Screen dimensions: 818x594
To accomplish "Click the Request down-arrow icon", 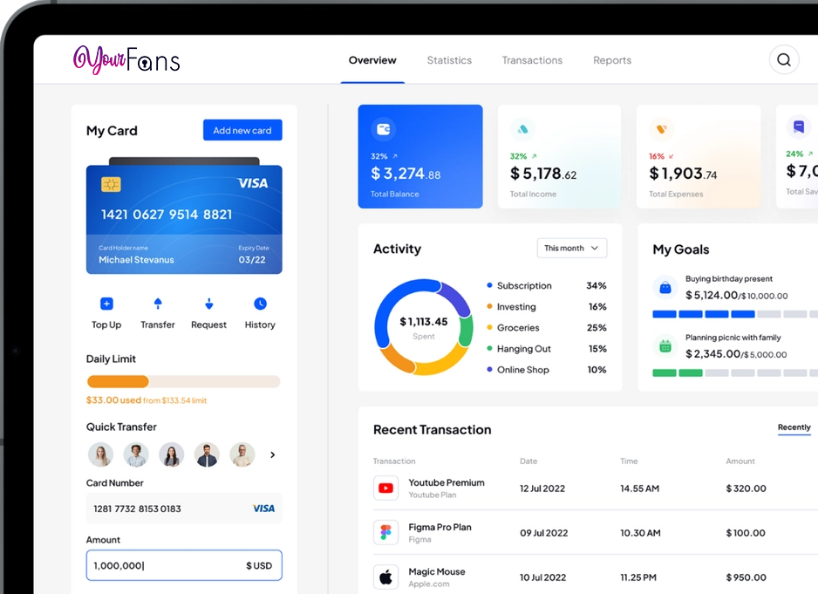I will [209, 304].
